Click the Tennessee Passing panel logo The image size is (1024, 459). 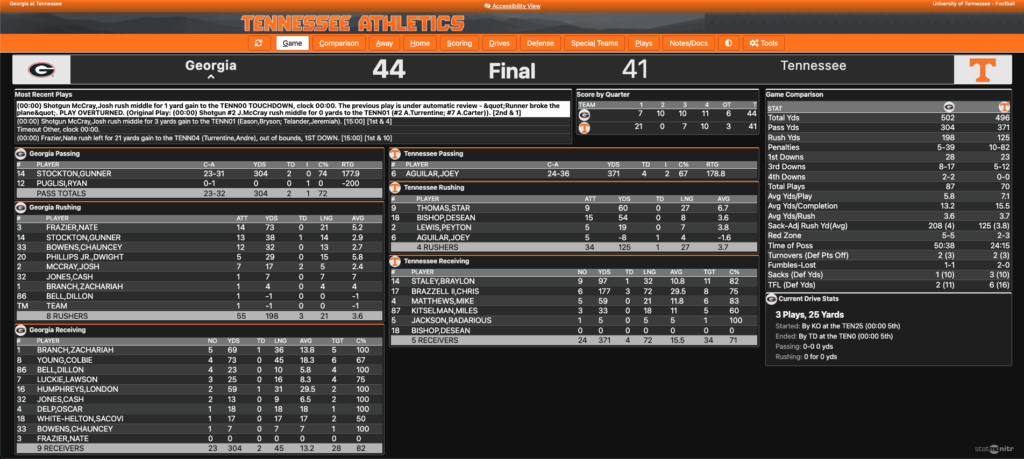[395, 154]
